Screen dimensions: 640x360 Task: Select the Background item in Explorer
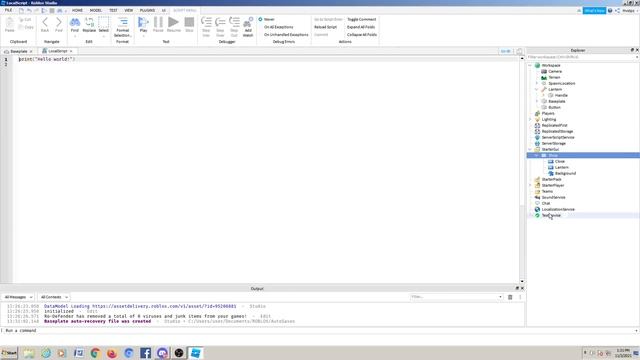[565, 173]
